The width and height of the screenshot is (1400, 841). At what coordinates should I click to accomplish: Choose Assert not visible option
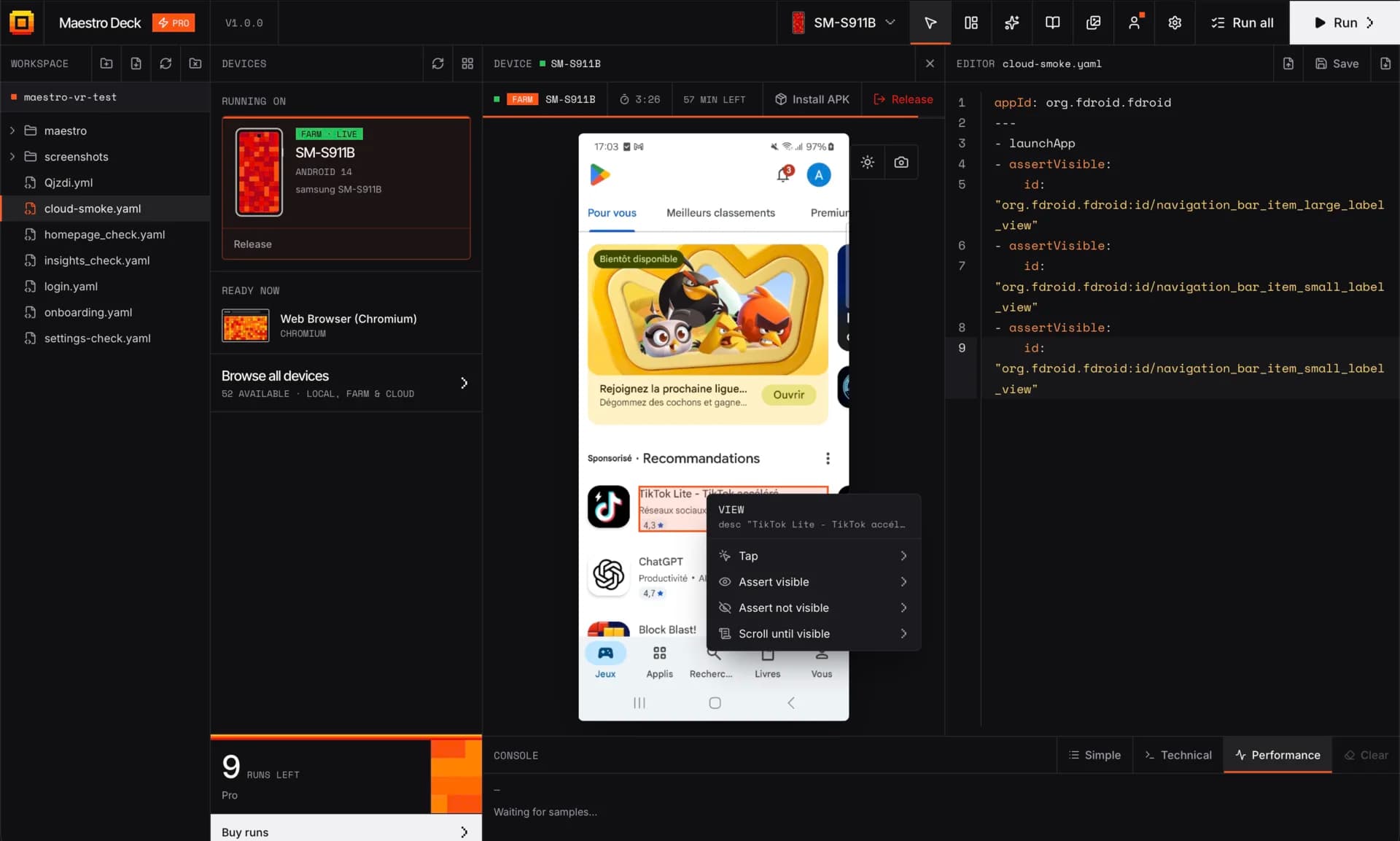pyautogui.click(x=814, y=608)
